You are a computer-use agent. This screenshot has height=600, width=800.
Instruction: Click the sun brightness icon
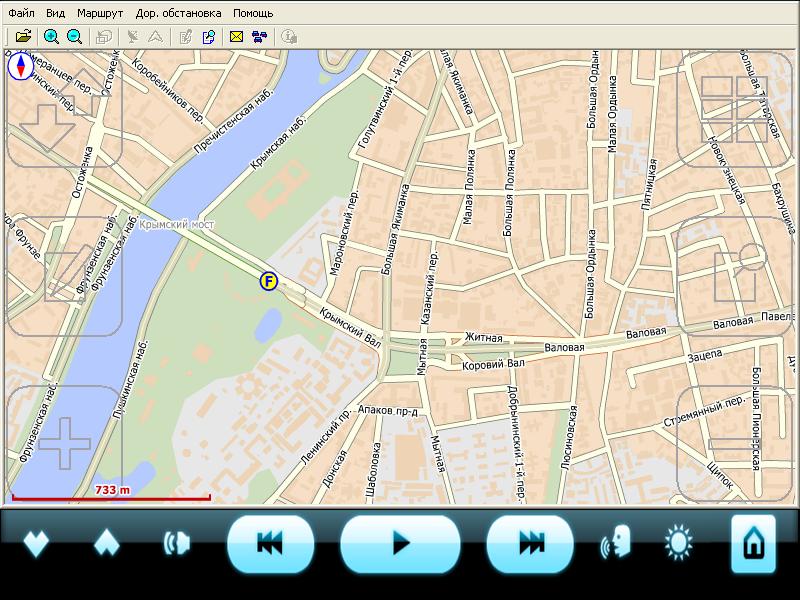tap(680, 544)
